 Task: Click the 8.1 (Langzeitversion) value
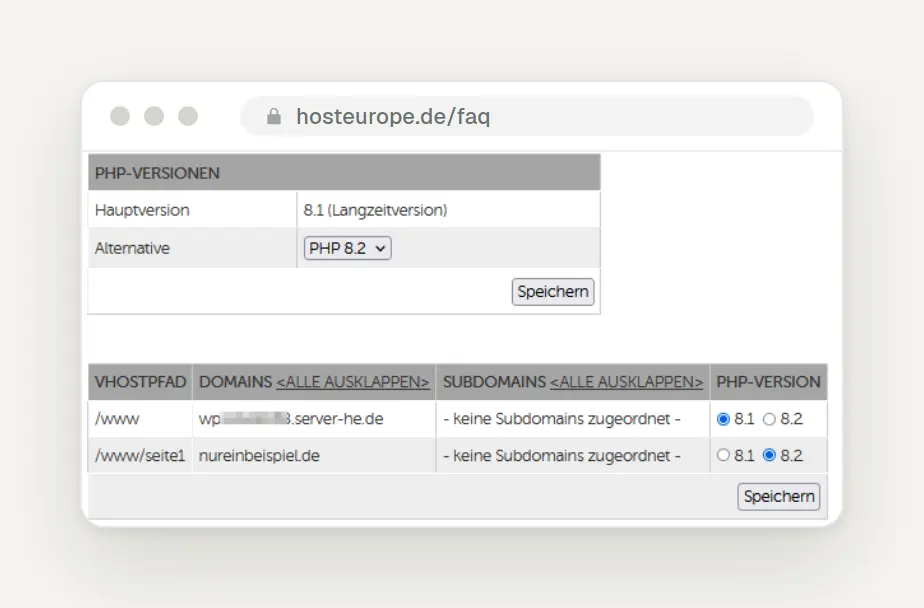375,210
